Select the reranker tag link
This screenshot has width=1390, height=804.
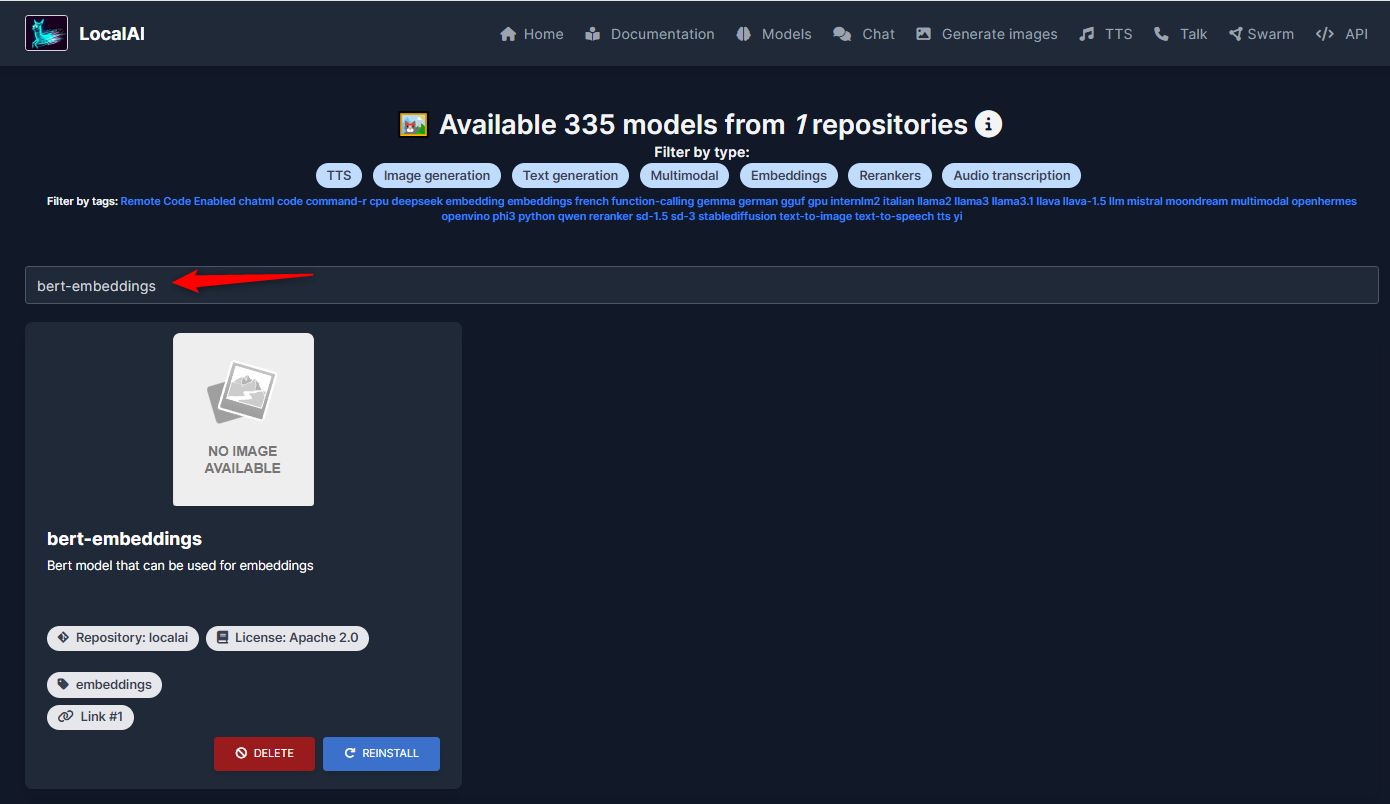(611, 216)
